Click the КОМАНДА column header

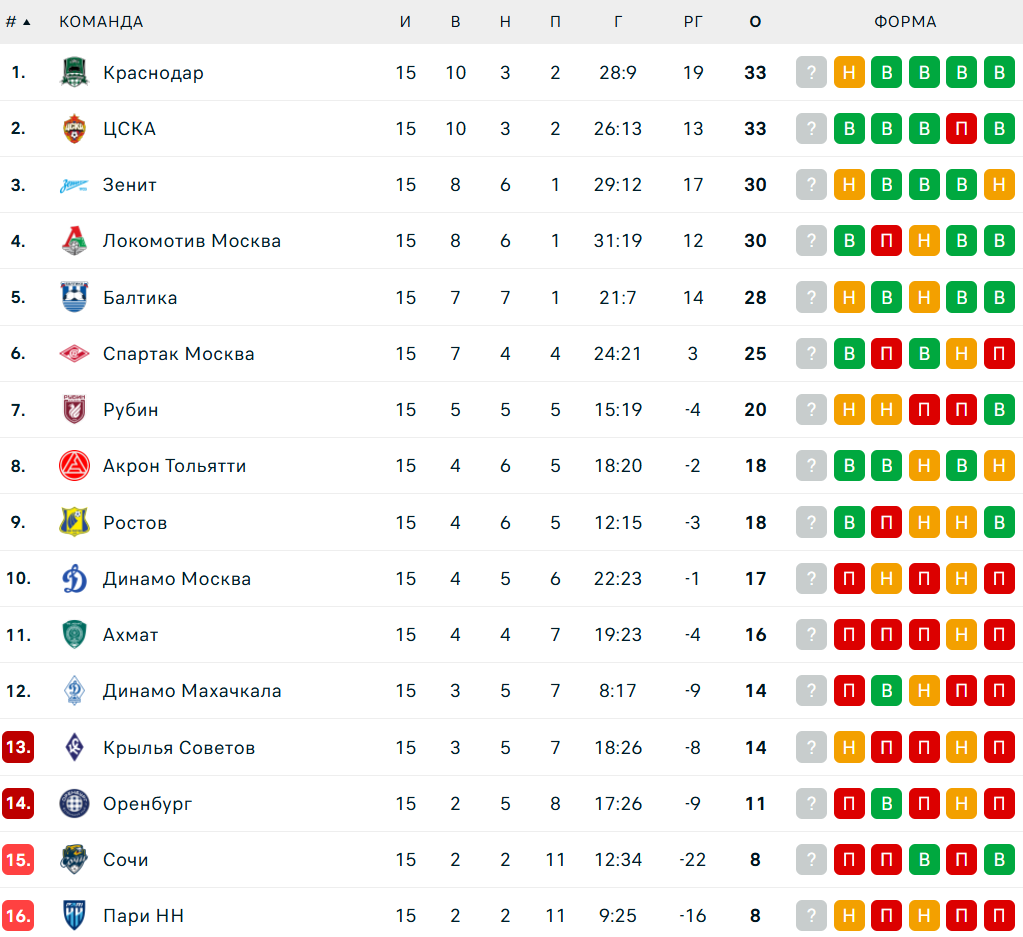[101, 22]
